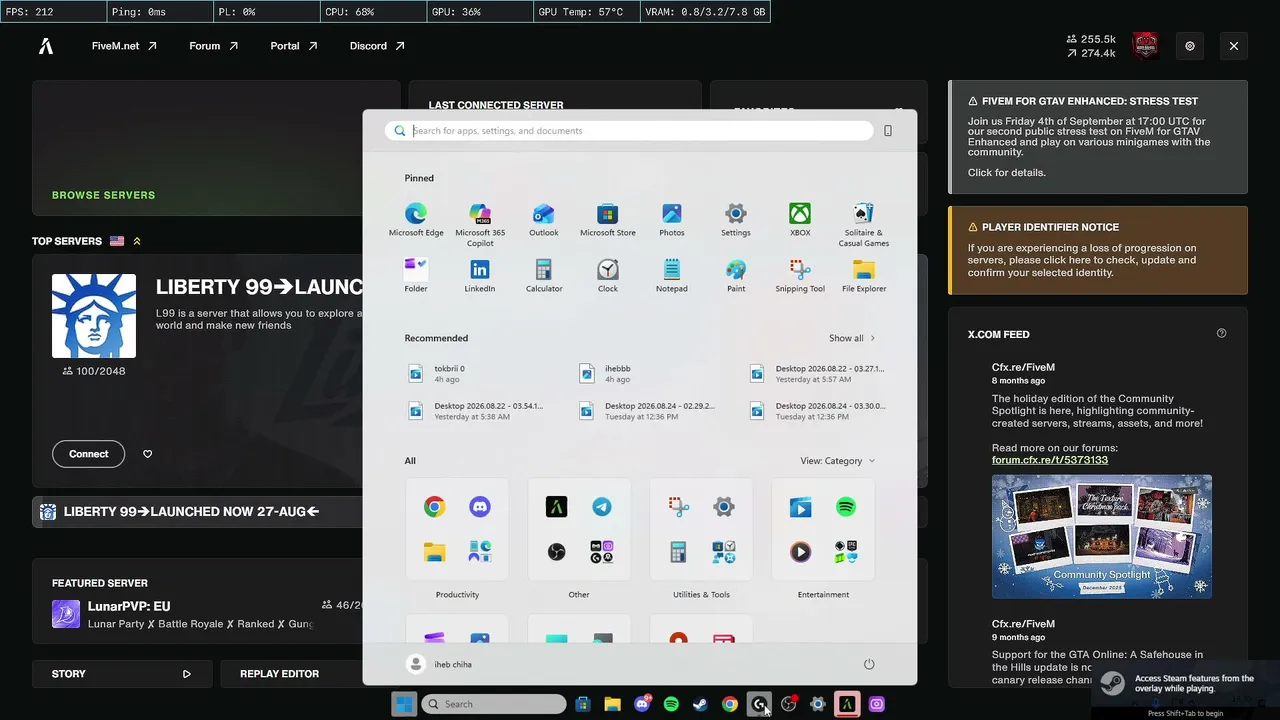
Task: Open Chrome in the Productivity category
Action: click(x=434, y=507)
